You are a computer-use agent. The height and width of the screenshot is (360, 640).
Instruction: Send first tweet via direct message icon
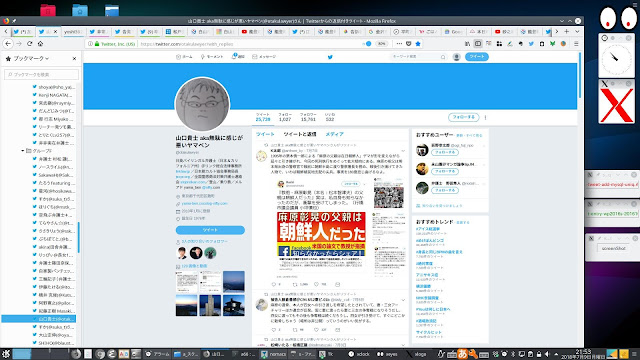tap(338, 284)
